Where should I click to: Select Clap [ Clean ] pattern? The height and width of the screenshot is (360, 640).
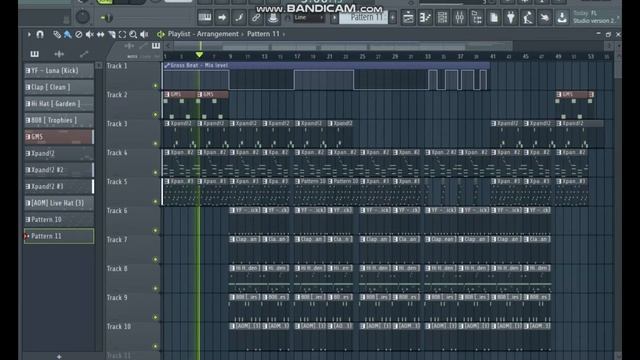coord(59,87)
